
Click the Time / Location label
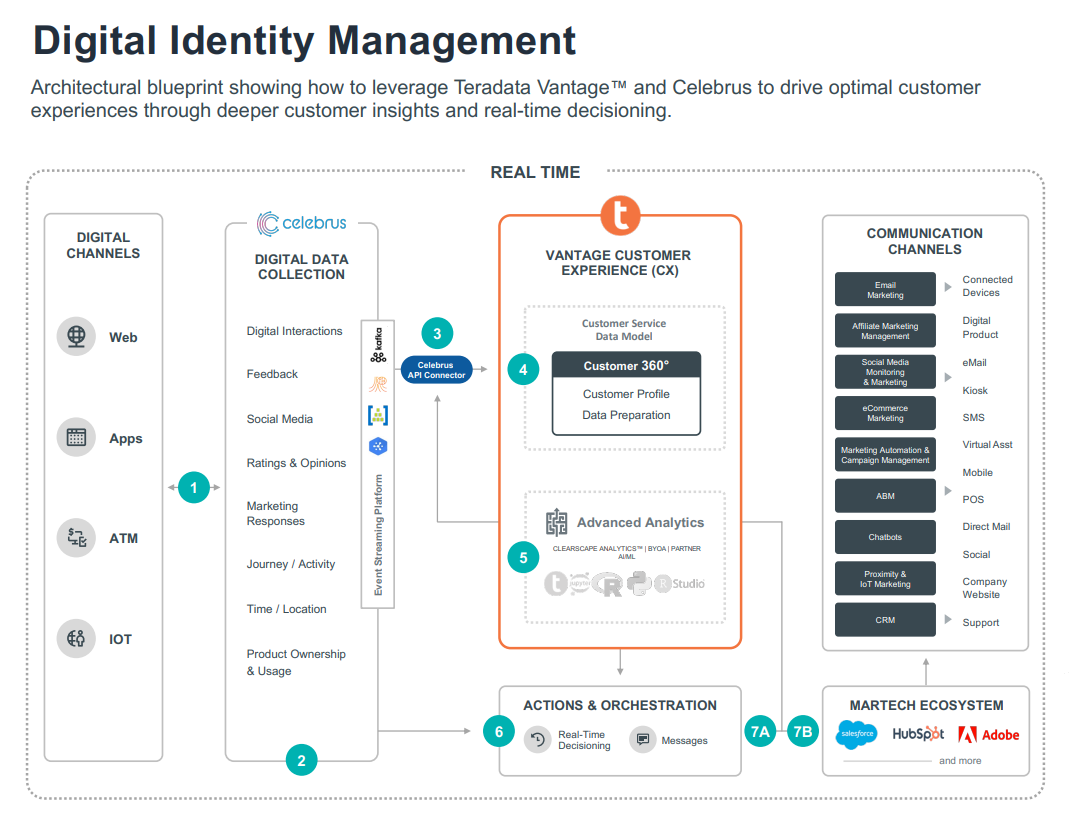(x=286, y=609)
